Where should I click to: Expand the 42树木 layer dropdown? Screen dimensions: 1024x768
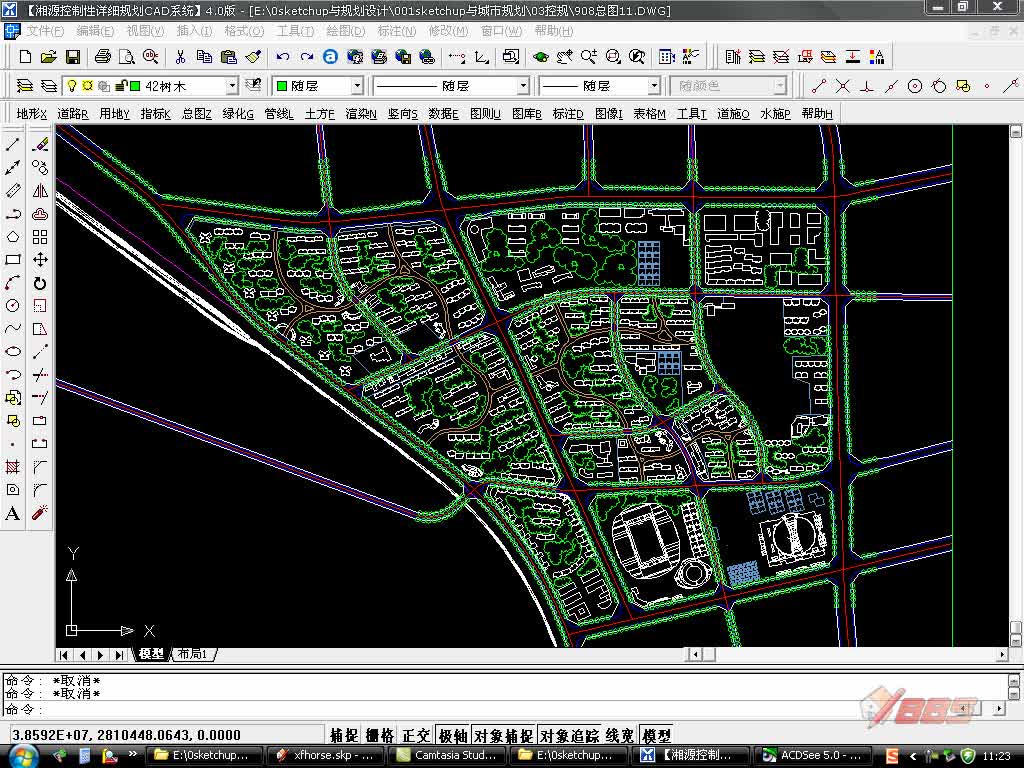(x=231, y=86)
